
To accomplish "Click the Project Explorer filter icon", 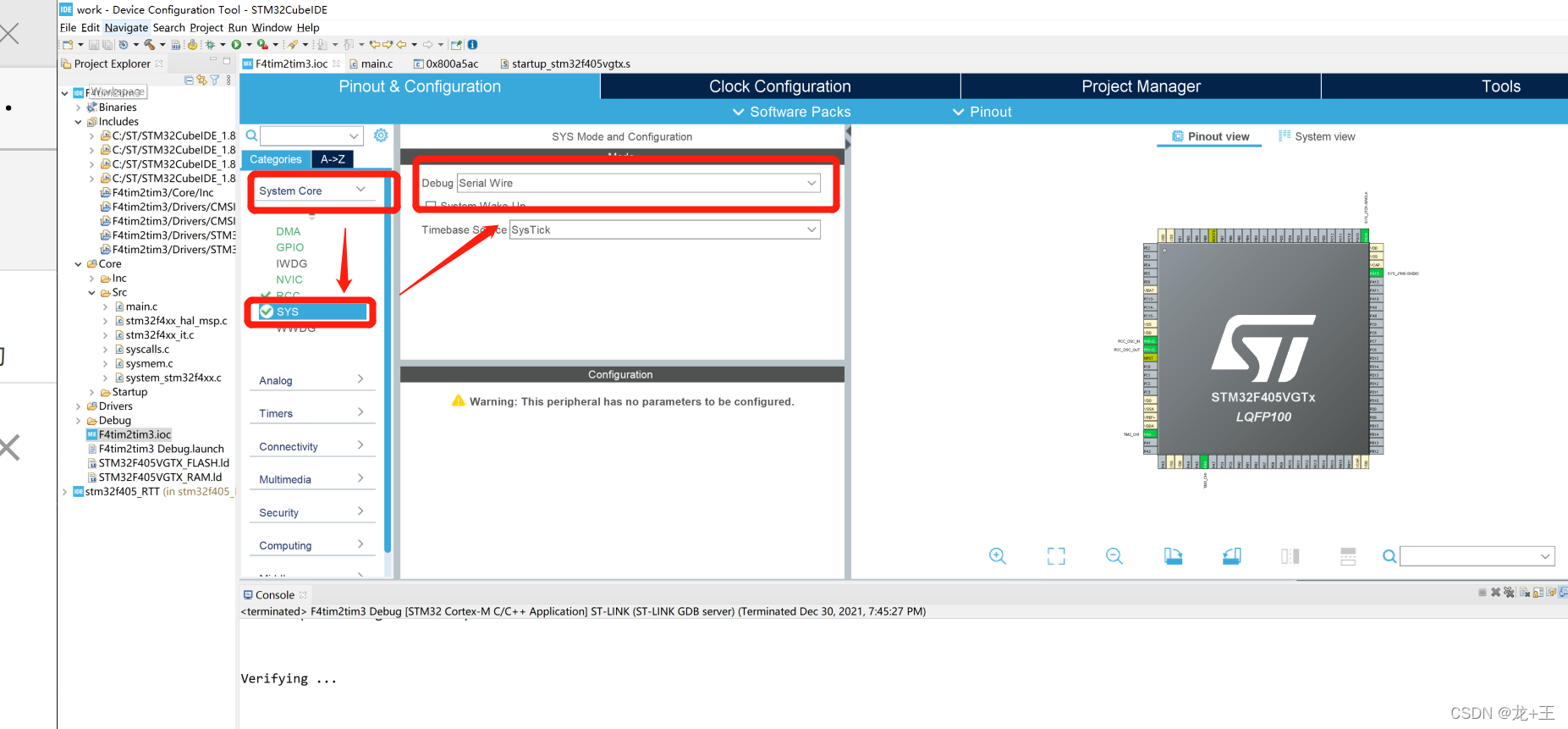I will [215, 80].
